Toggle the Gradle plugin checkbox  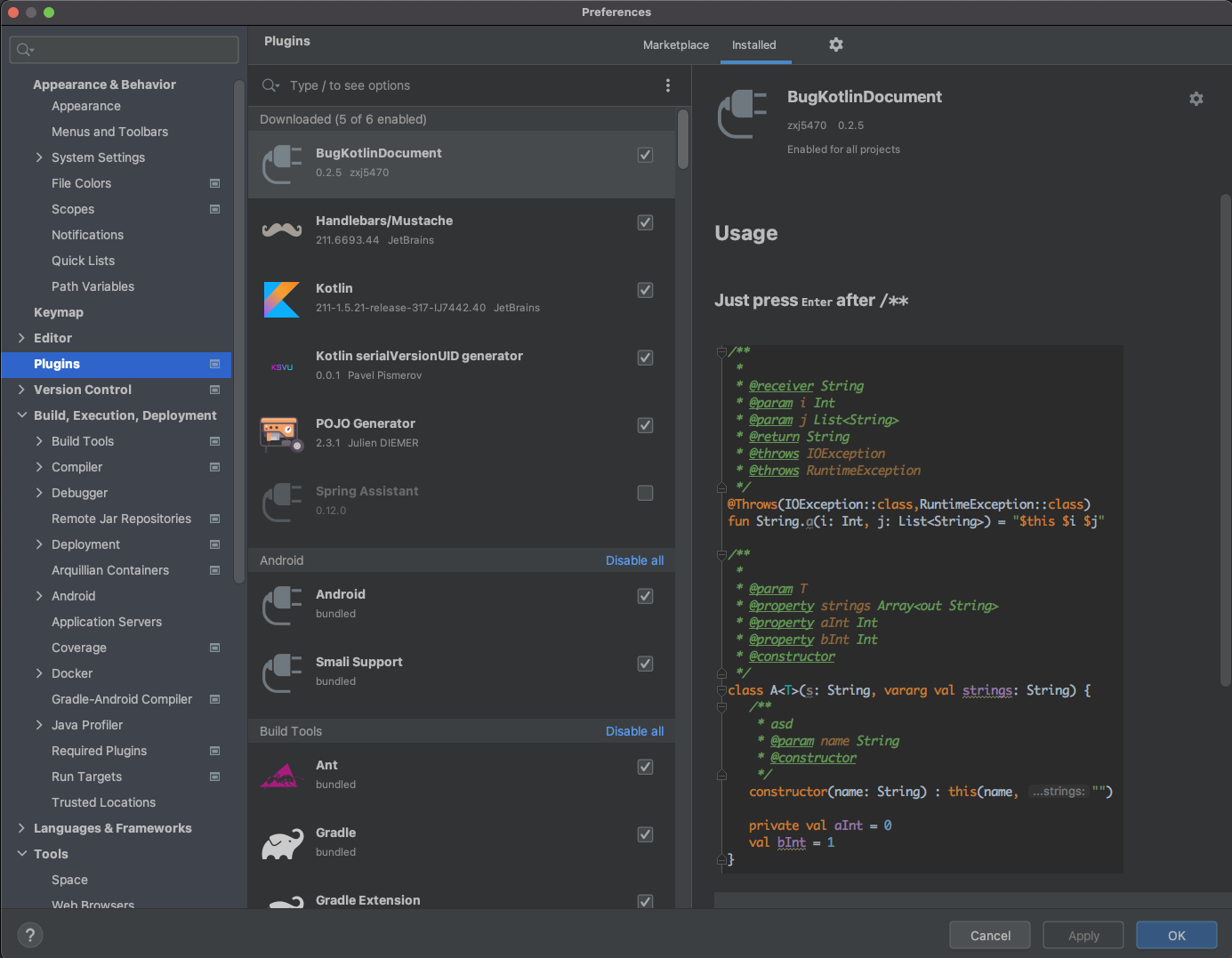click(646, 834)
